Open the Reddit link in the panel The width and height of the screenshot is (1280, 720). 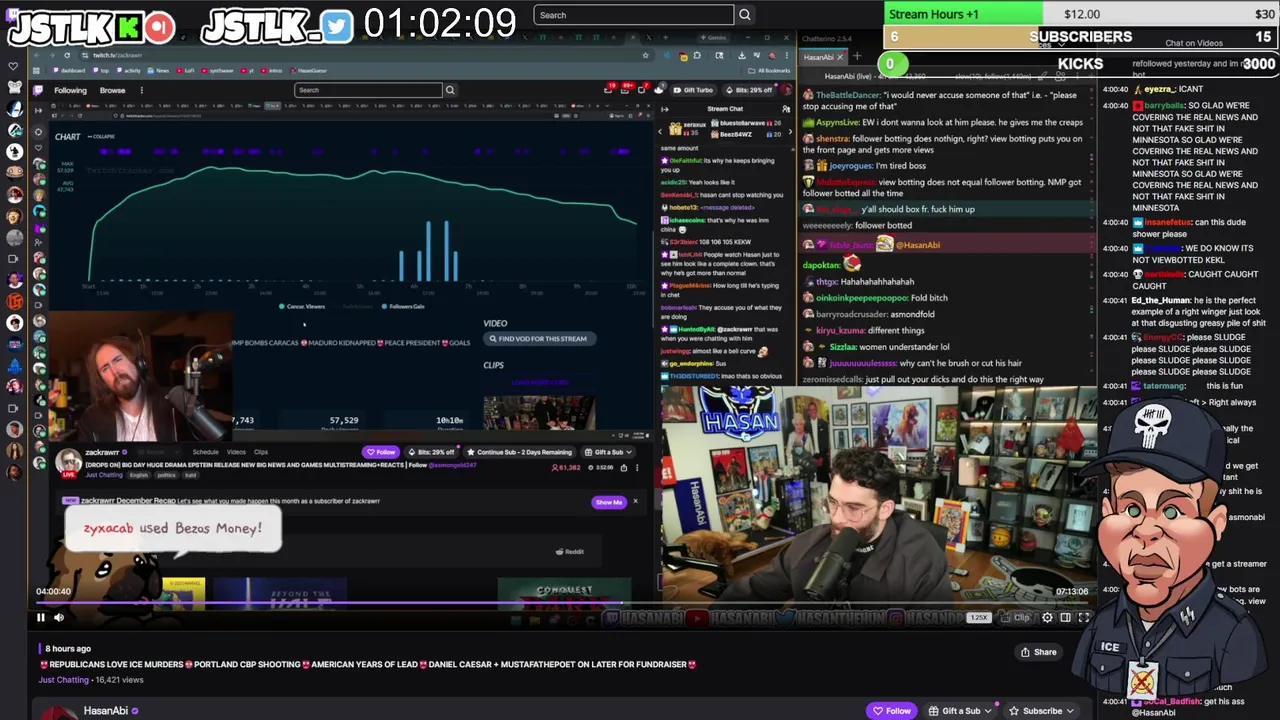pyautogui.click(x=570, y=551)
